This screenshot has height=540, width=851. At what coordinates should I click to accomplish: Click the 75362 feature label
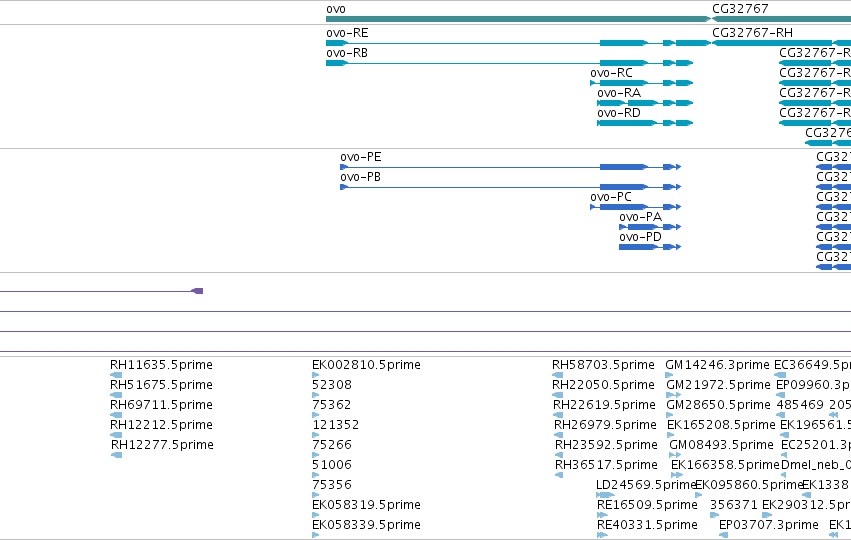pyautogui.click(x=332, y=405)
